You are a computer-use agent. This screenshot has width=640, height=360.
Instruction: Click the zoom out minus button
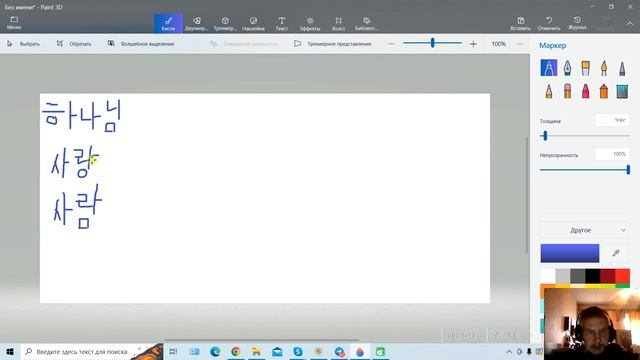(391, 44)
